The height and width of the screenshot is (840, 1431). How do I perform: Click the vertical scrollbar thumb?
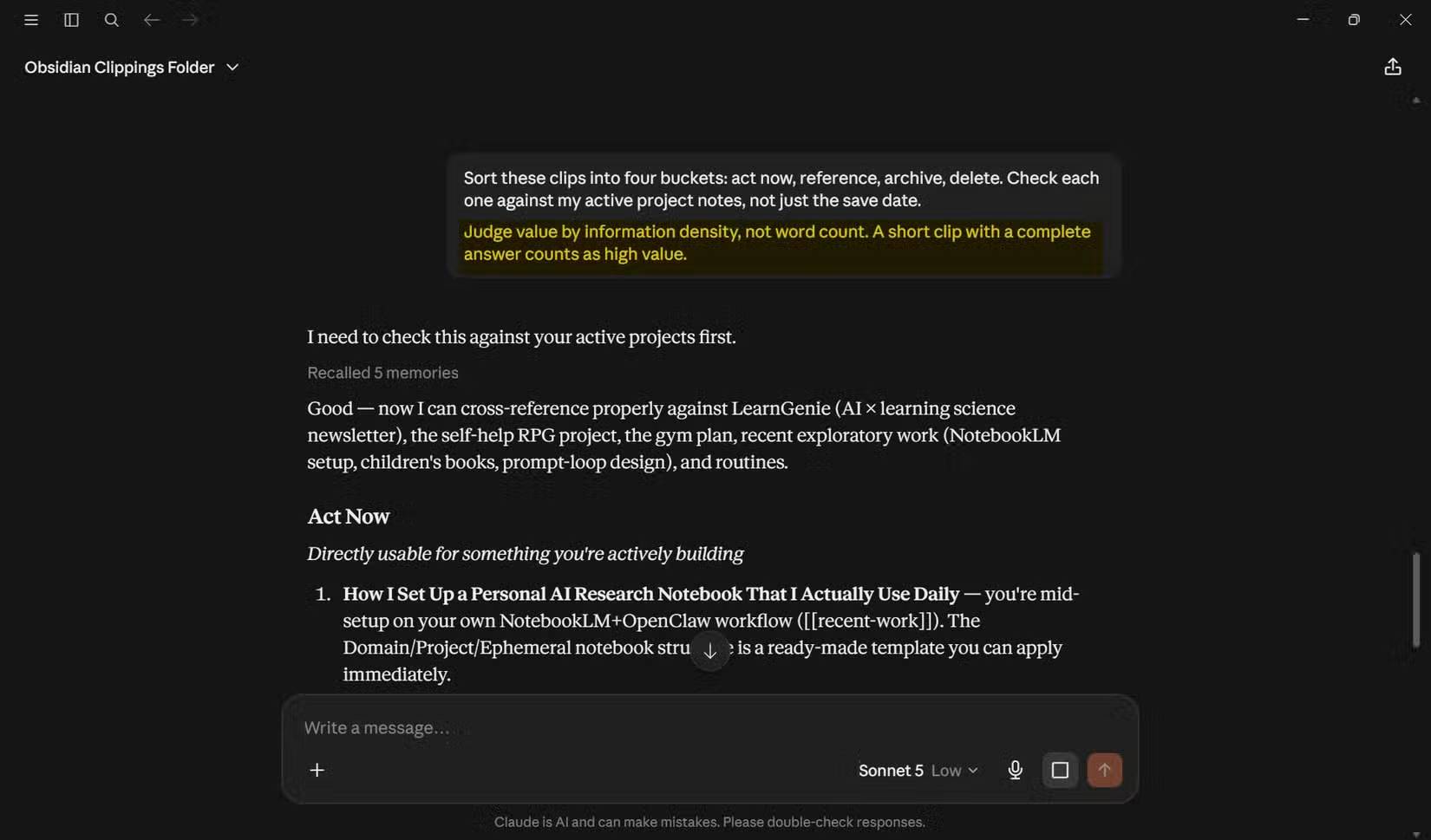point(1416,600)
